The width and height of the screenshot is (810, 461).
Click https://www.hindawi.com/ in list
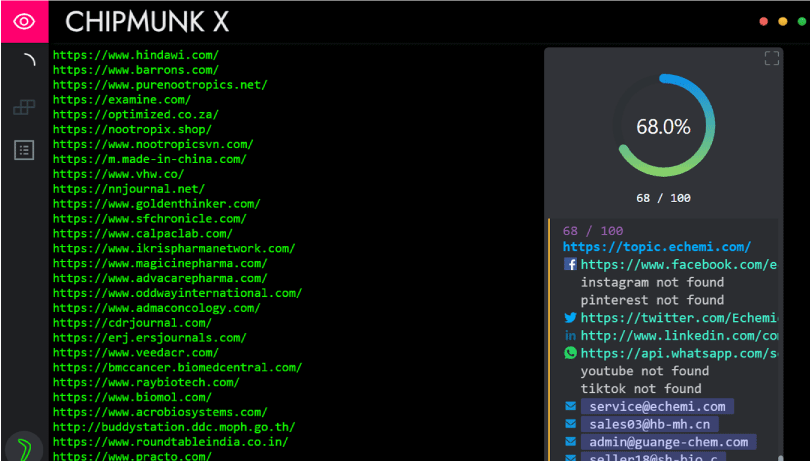coord(136,55)
